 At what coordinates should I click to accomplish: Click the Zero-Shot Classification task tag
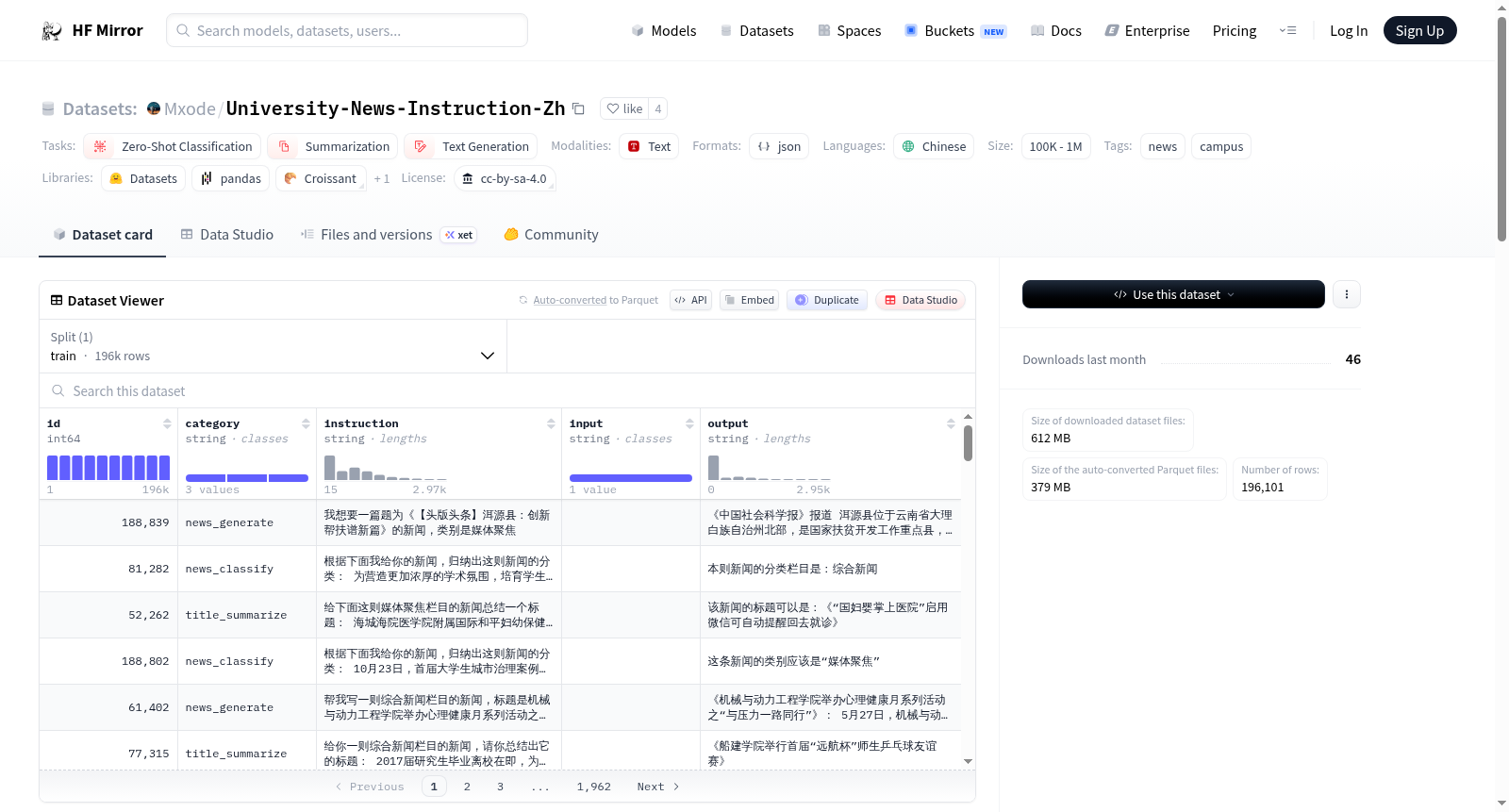coord(172,146)
